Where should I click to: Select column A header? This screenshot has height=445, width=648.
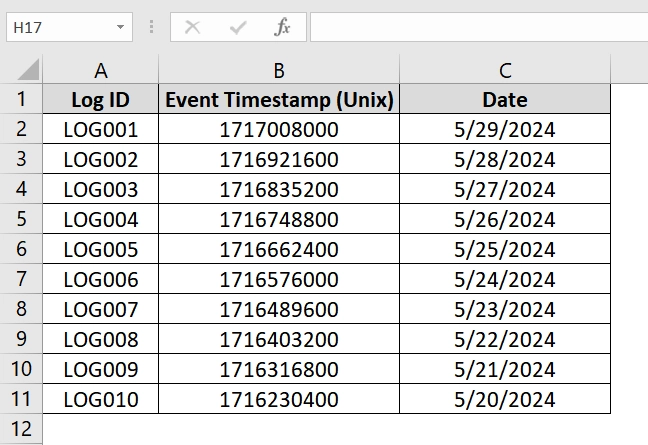tap(100, 70)
